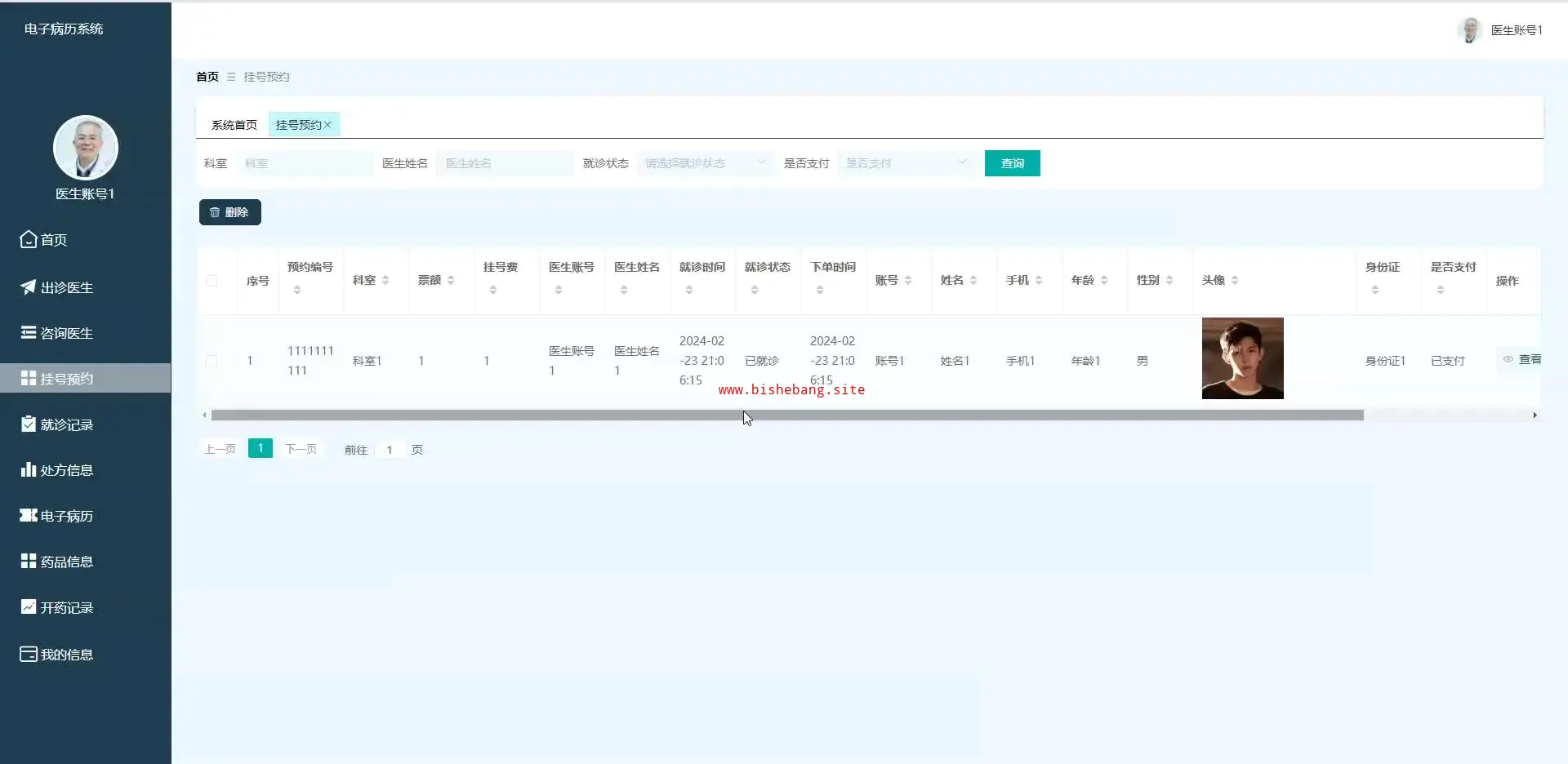Viewport: 1568px width, 764px height.
Task: Check the checkbox for row 1
Action: [x=212, y=361]
